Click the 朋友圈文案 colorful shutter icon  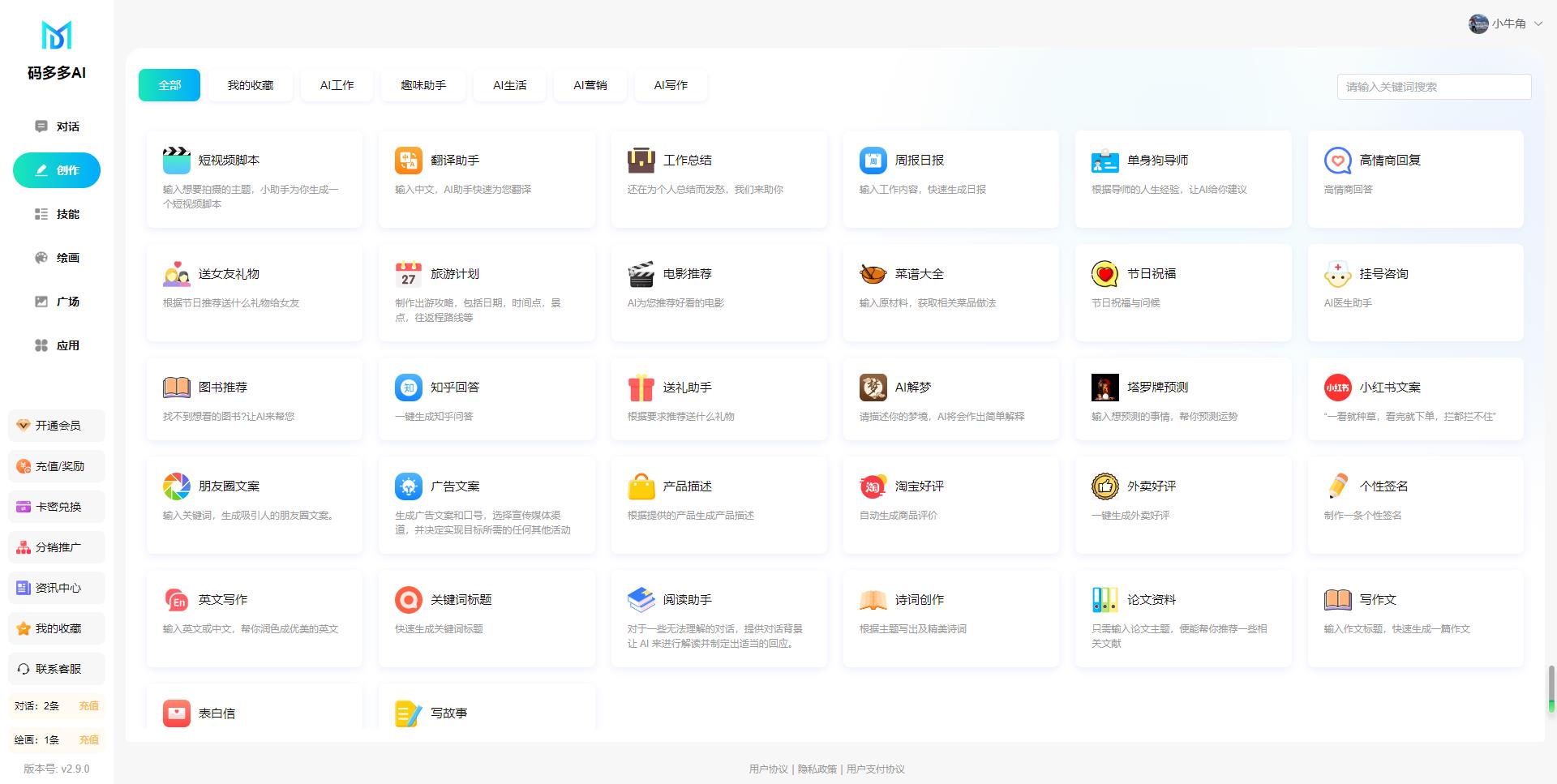(x=176, y=486)
